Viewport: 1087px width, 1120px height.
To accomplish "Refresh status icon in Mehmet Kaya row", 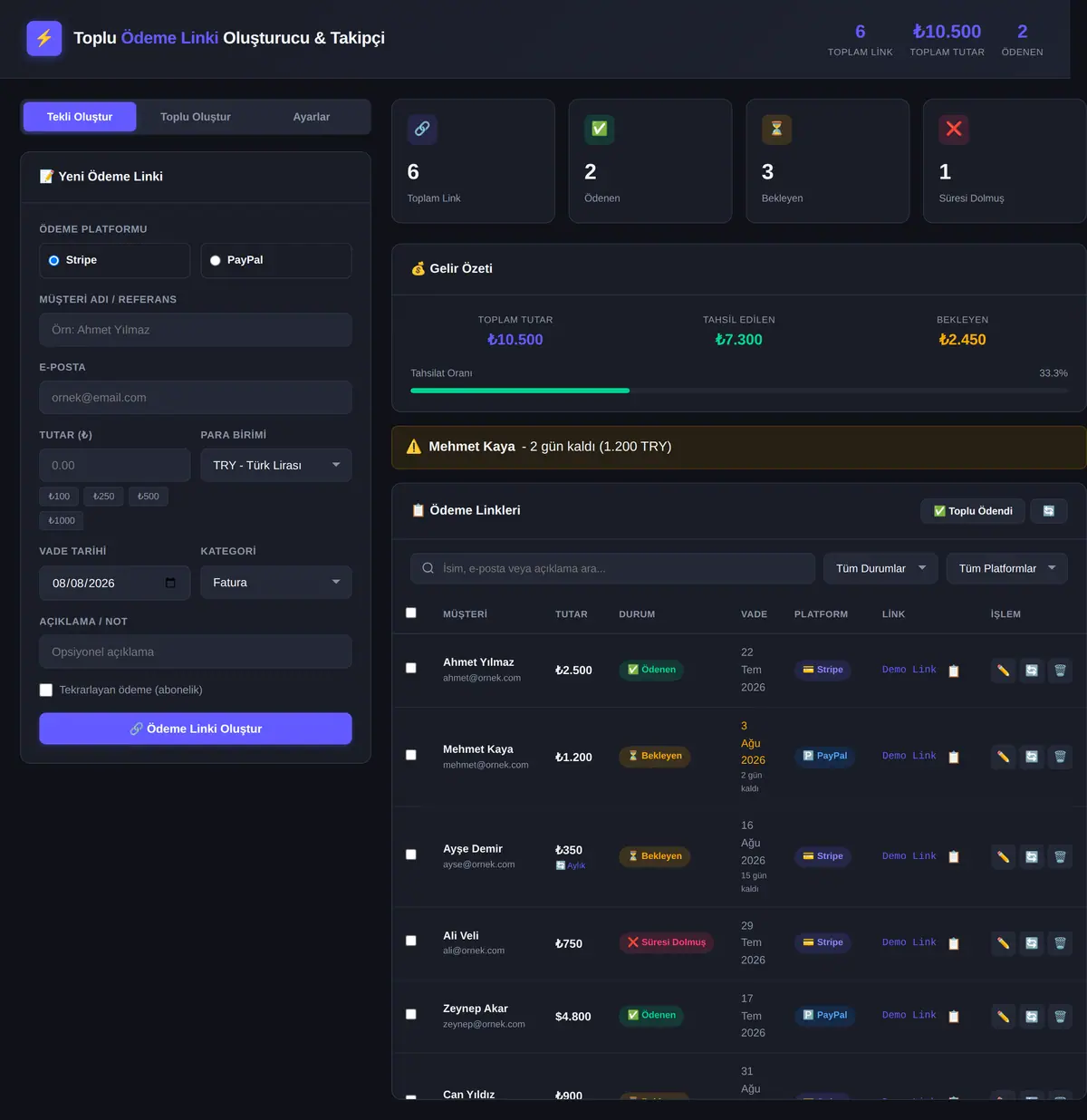I will click(x=1032, y=757).
